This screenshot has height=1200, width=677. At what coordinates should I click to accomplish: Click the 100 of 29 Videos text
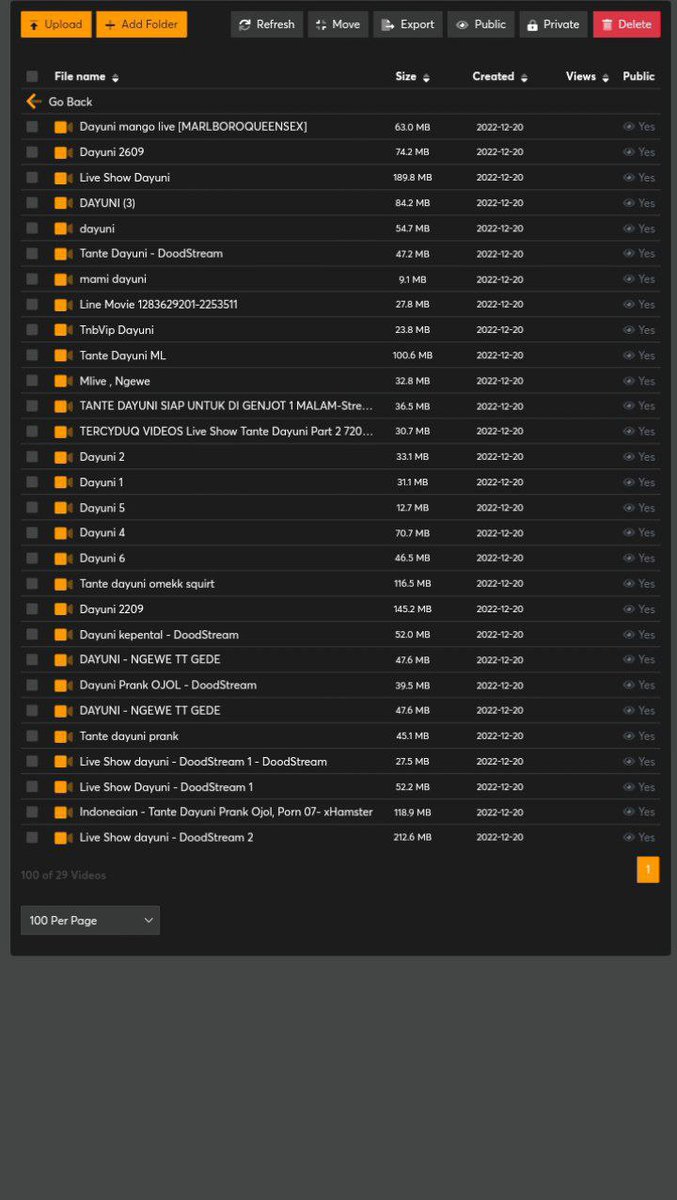point(63,875)
